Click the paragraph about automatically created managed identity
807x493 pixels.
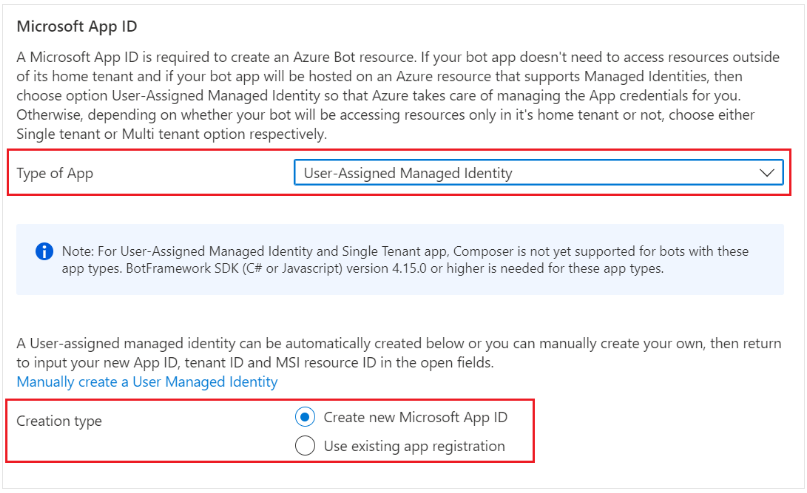(x=398, y=344)
